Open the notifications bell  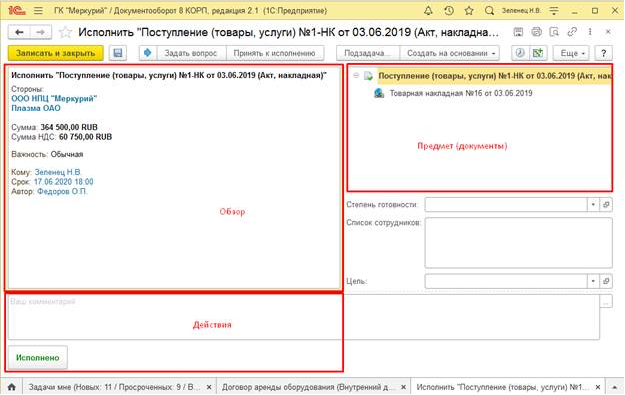pyautogui.click(x=428, y=11)
